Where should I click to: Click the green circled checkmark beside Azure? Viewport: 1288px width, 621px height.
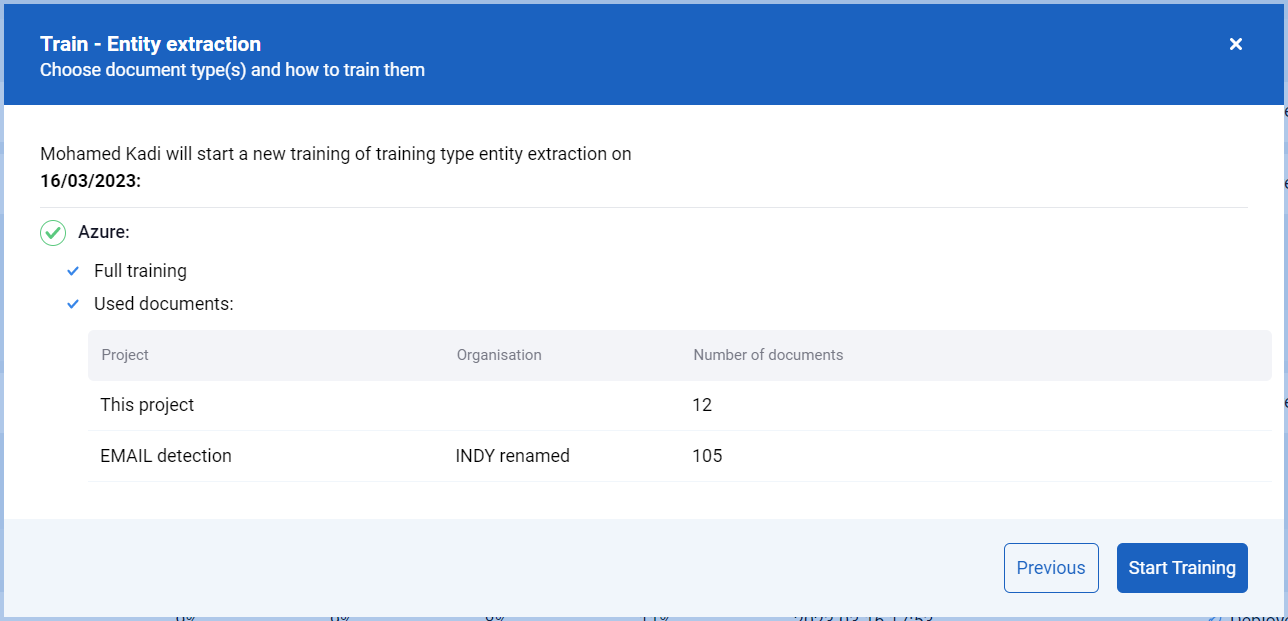pos(53,233)
